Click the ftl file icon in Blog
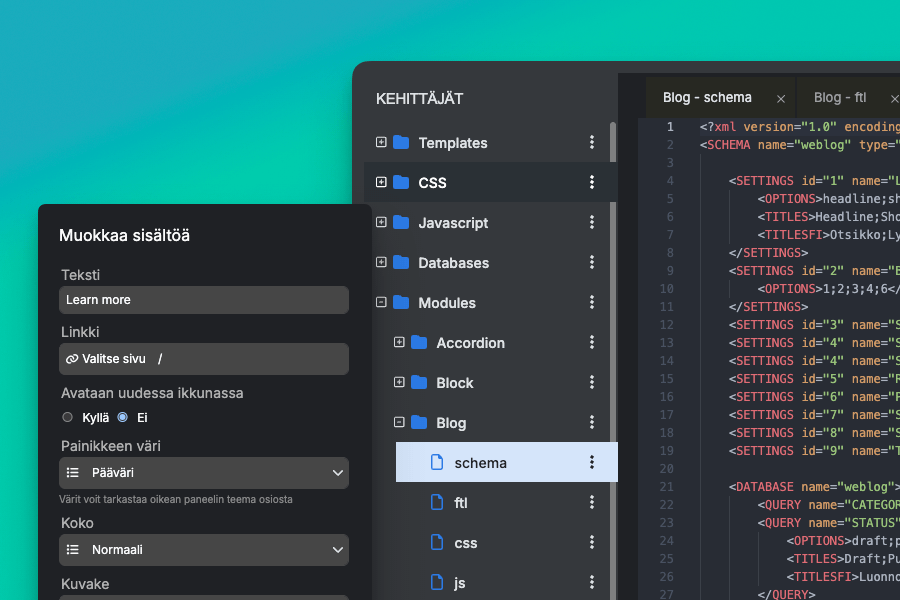The width and height of the screenshot is (900, 600). (x=436, y=502)
